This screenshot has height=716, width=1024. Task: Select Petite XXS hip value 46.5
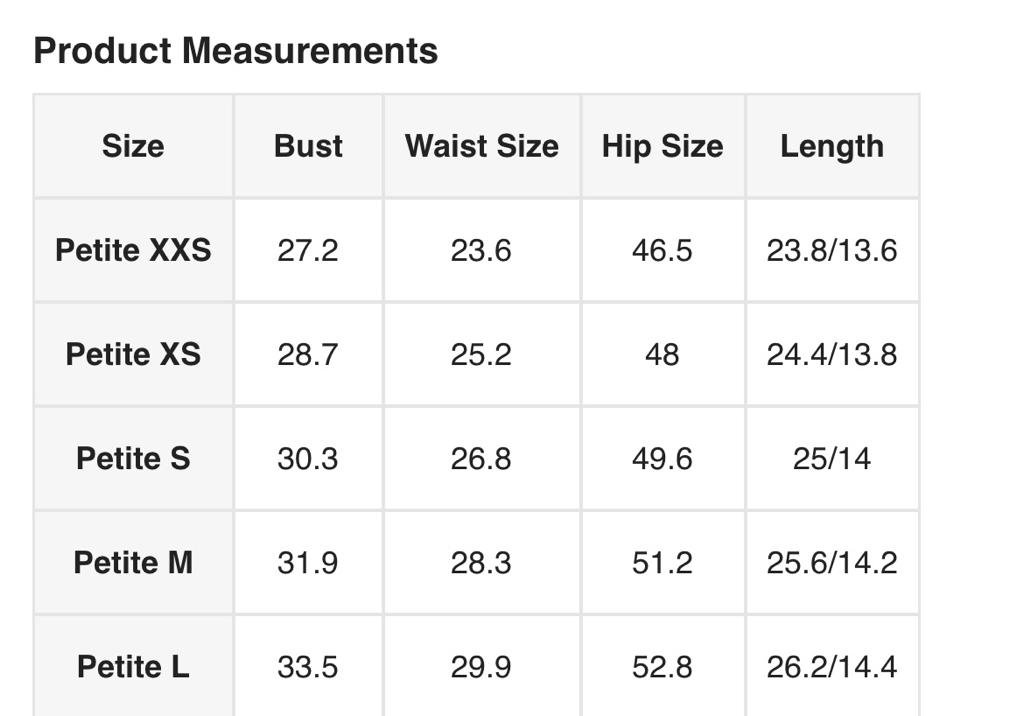[x=662, y=250]
